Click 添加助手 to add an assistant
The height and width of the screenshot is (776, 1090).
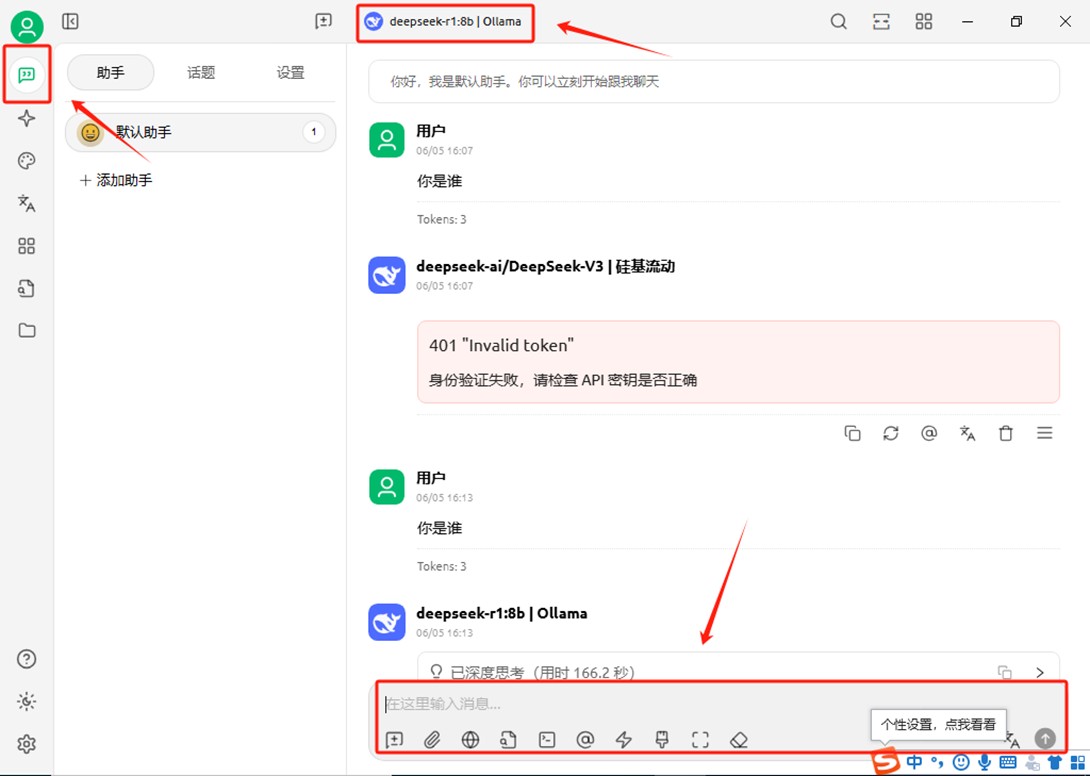pyautogui.click(x=116, y=180)
